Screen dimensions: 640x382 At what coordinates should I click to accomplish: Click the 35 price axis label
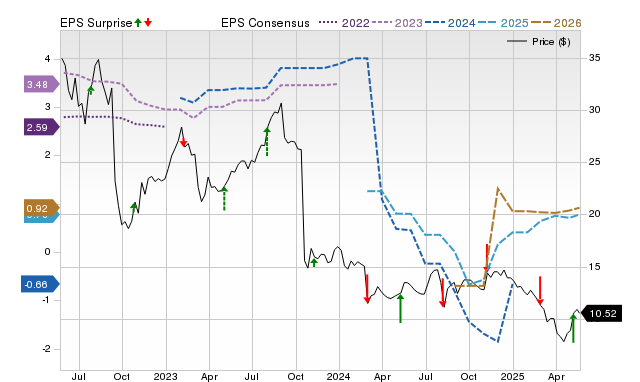[594, 58]
